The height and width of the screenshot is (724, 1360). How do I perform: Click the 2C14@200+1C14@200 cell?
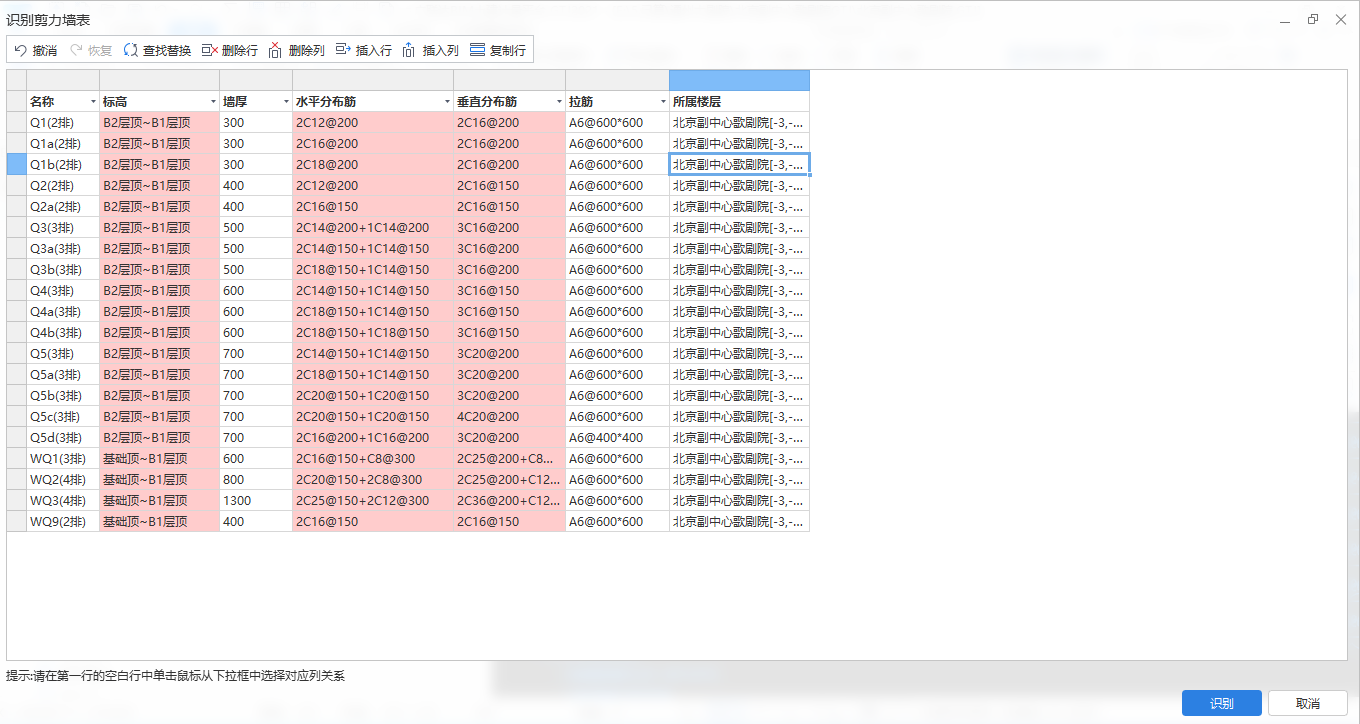tap(373, 228)
